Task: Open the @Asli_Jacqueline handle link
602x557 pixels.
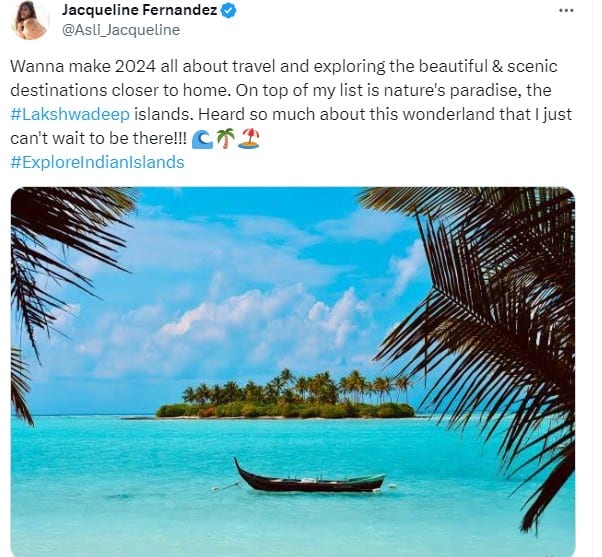Action: point(120,30)
